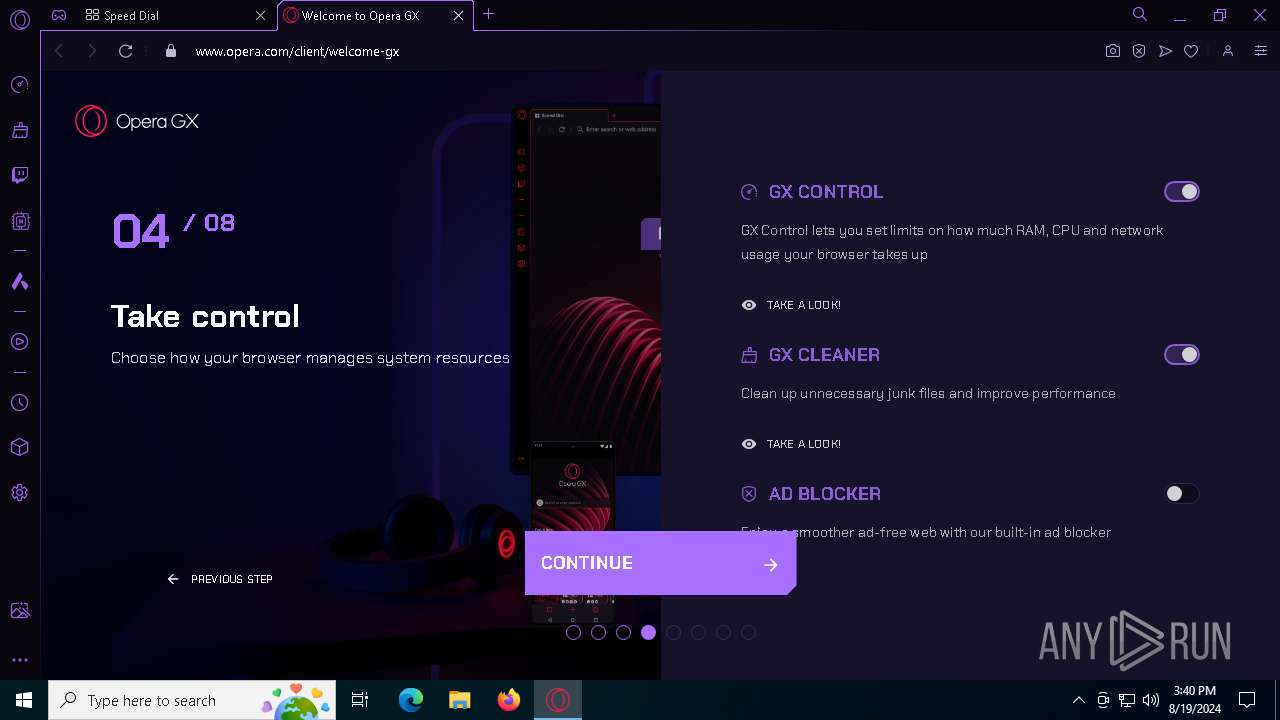Open the ad blocker shield in address bar

1139,51
